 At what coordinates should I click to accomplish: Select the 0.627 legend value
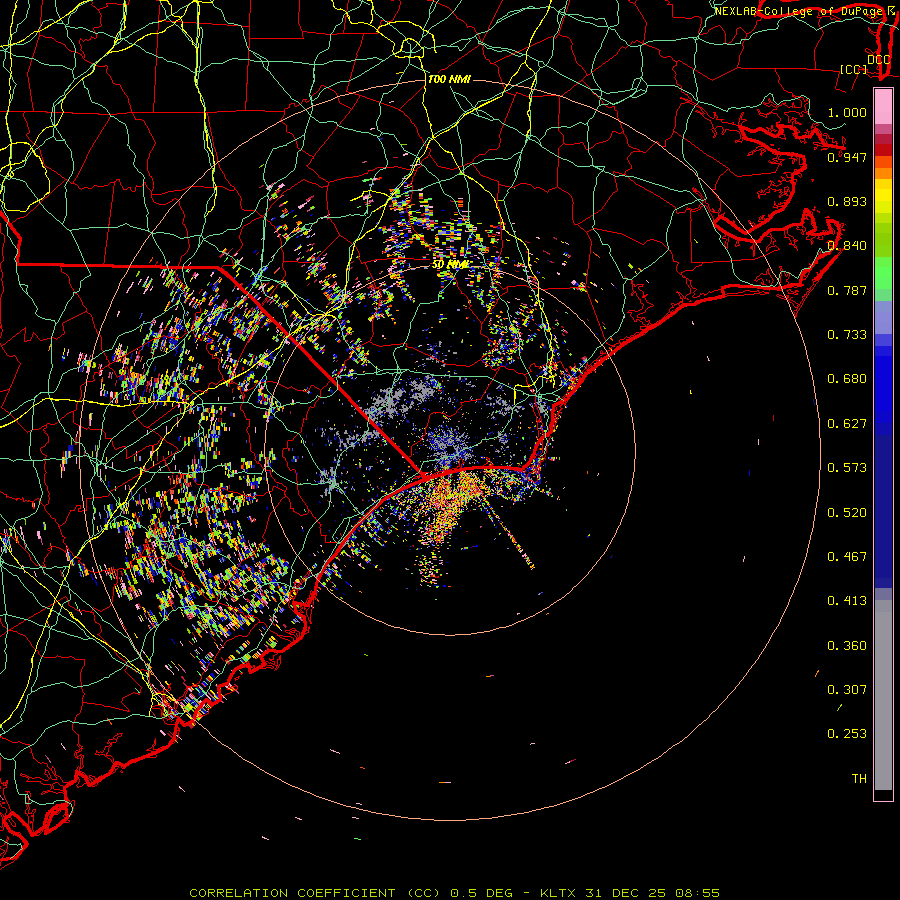click(x=847, y=424)
